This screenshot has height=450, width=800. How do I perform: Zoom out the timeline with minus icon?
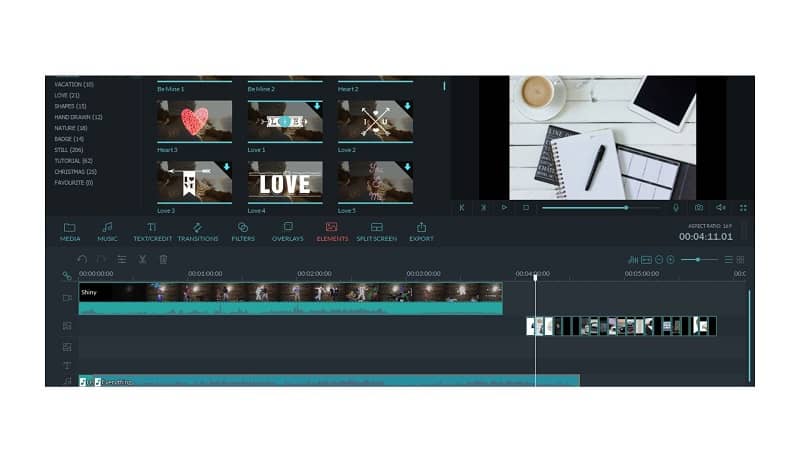[x=659, y=260]
